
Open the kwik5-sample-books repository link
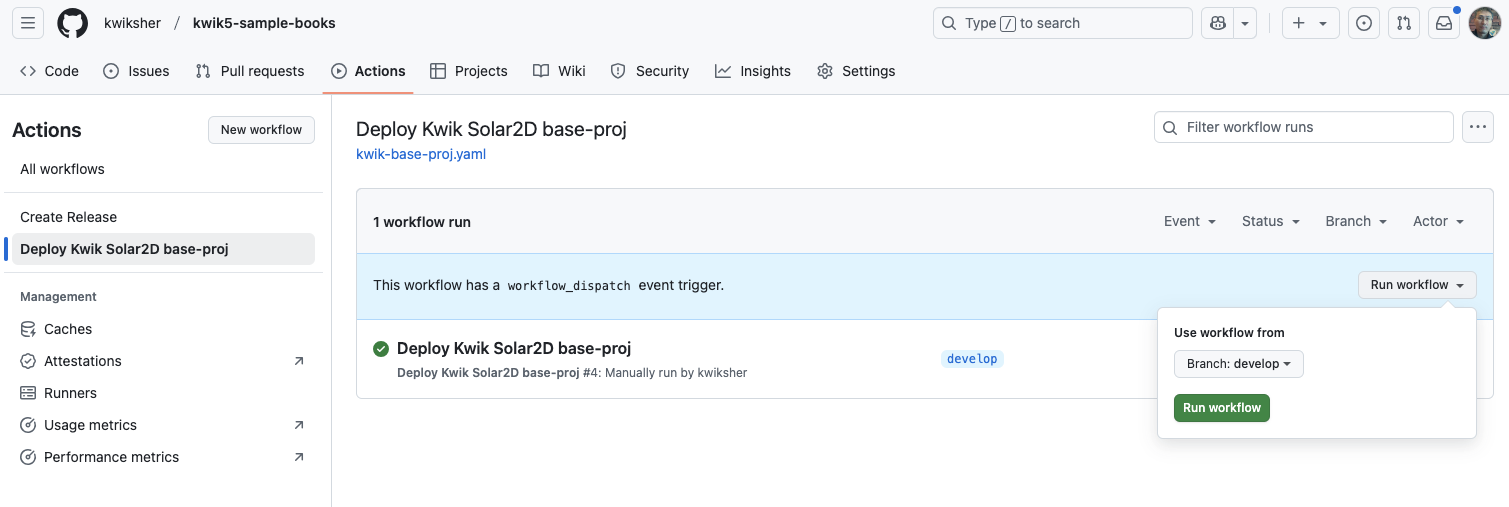click(264, 23)
